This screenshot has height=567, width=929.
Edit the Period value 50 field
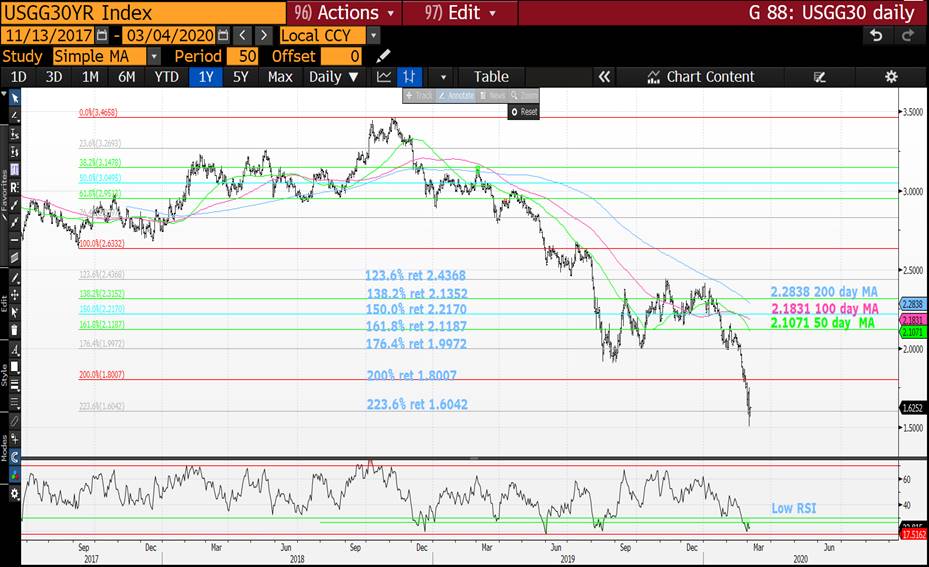coord(241,56)
